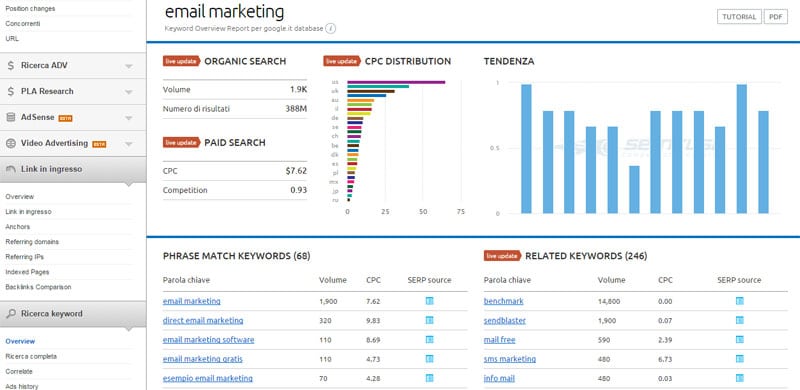The width and height of the screenshot is (800, 390).
Task: Open Ads history in sidebar
Action: click(x=22, y=386)
